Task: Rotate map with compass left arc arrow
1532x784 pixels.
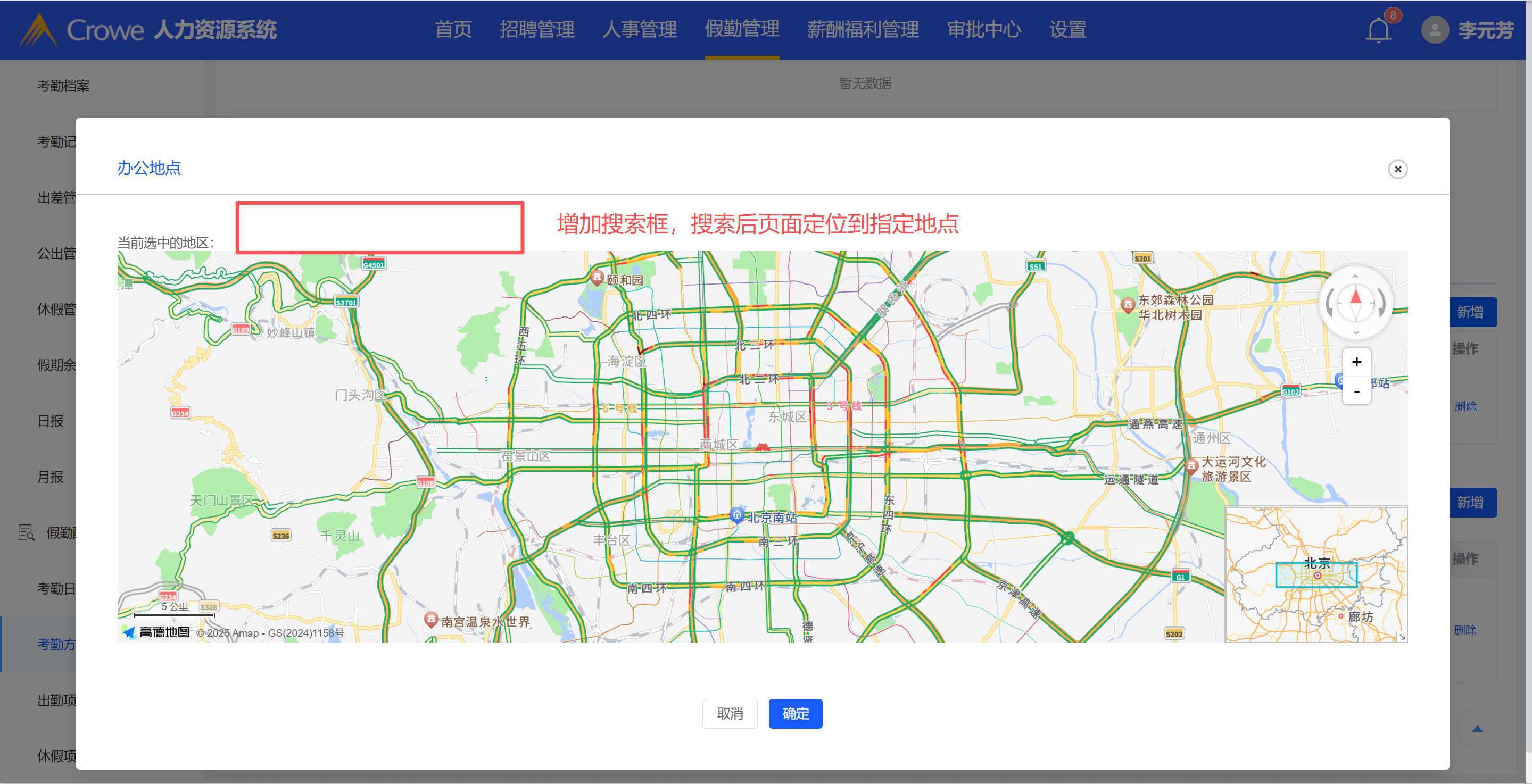Action: coord(1330,303)
